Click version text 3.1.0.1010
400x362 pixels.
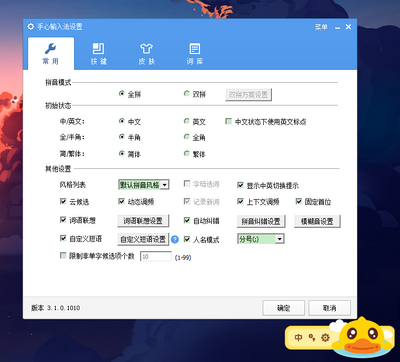[x=63, y=308]
